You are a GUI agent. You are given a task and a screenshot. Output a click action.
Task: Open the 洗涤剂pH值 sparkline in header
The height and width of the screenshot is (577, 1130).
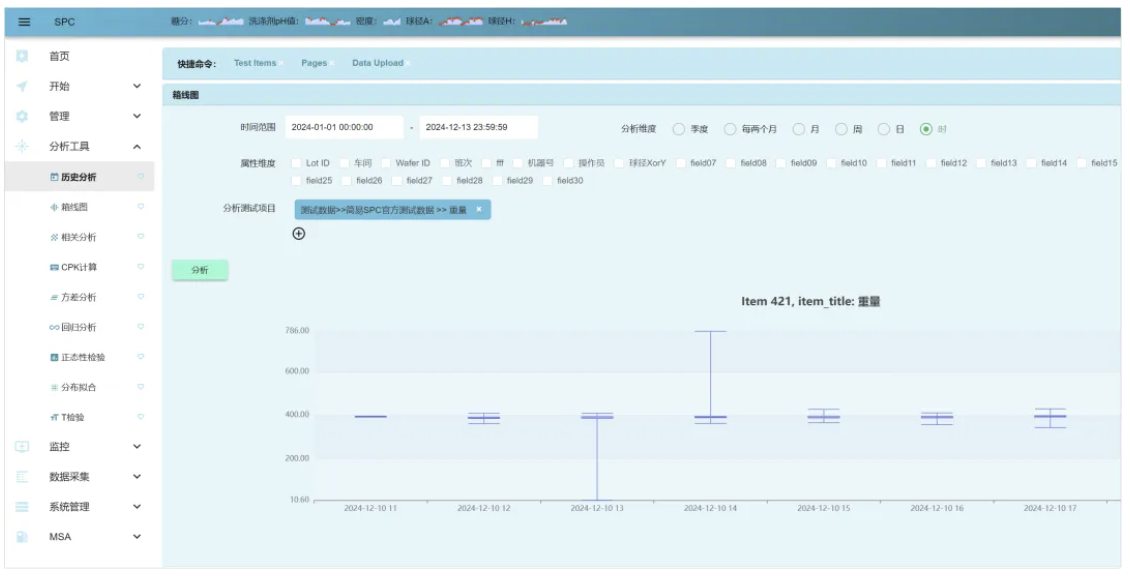pos(327,22)
